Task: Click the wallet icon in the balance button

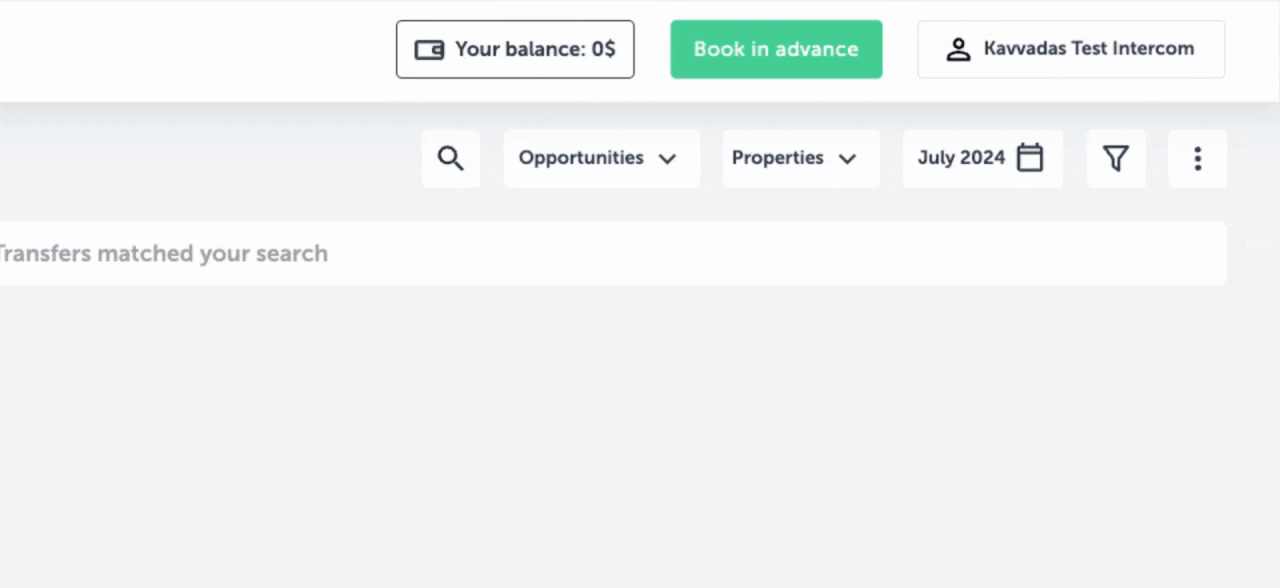Action: pyautogui.click(x=429, y=49)
